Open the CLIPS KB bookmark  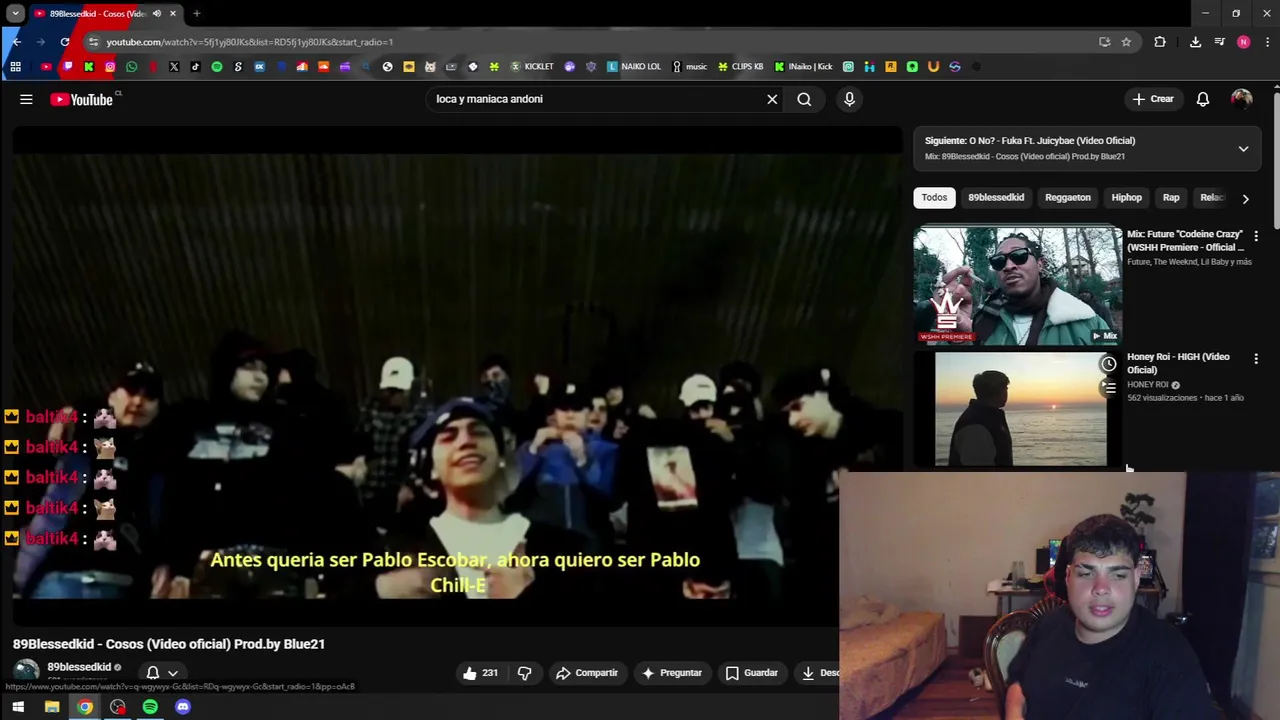coord(740,67)
